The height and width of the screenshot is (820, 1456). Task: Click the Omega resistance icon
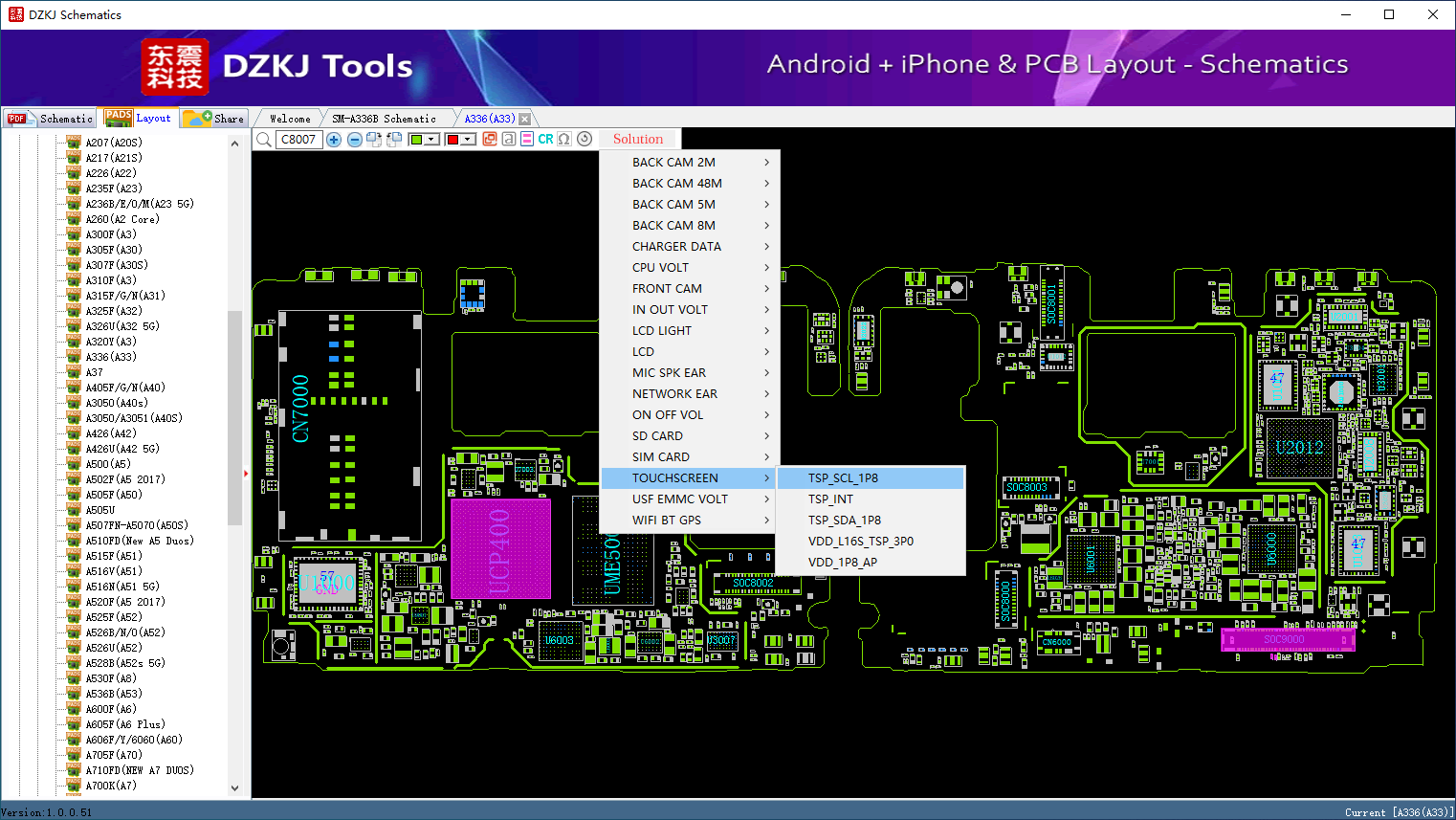click(x=564, y=140)
